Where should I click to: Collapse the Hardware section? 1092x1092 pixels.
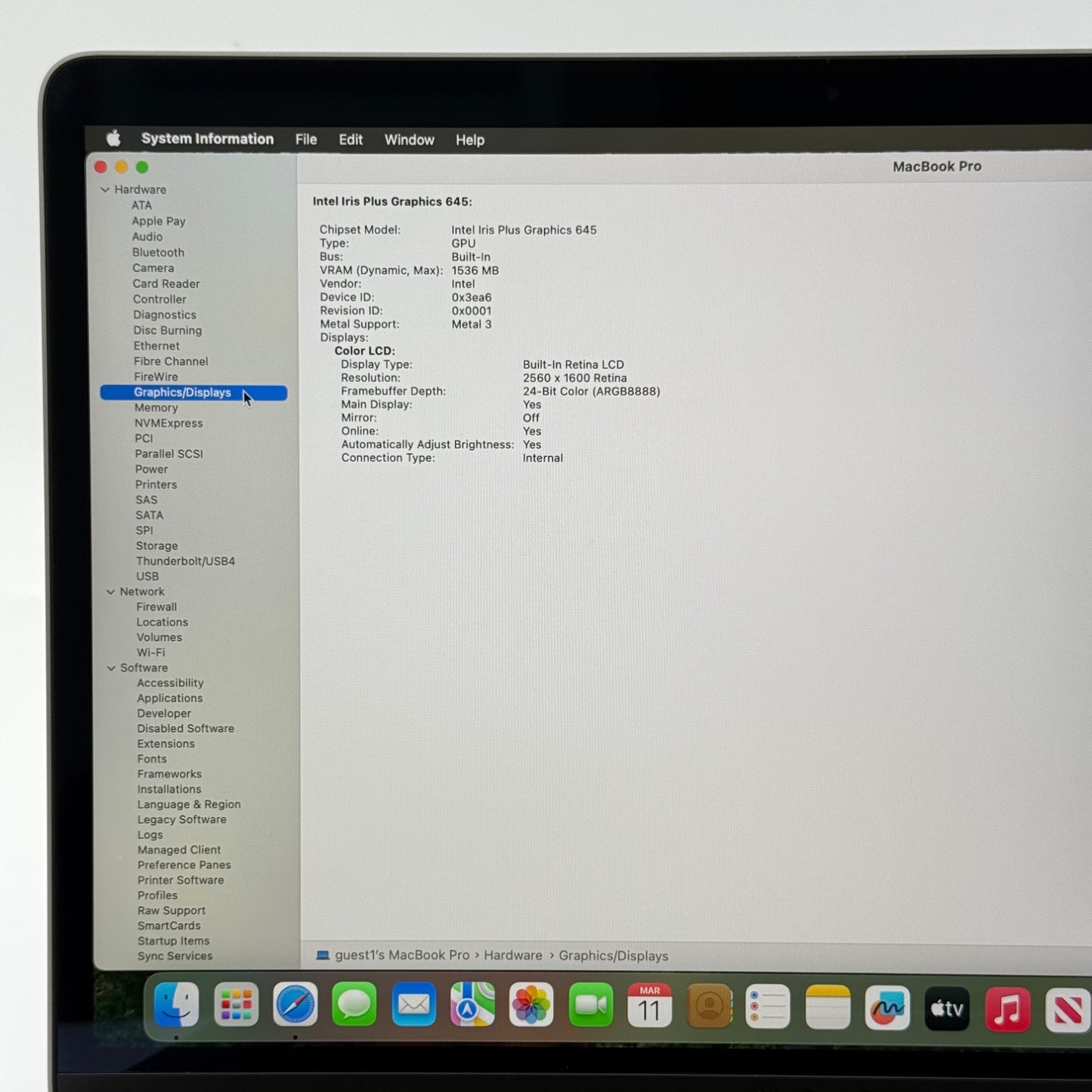105,190
